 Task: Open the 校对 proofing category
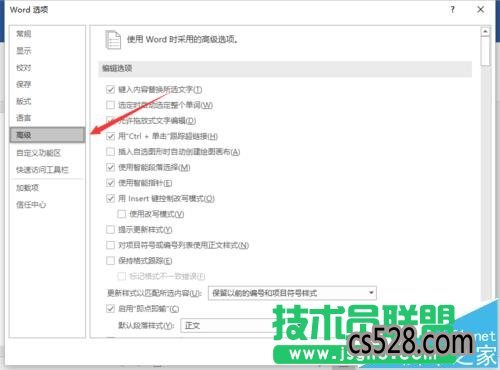24,68
